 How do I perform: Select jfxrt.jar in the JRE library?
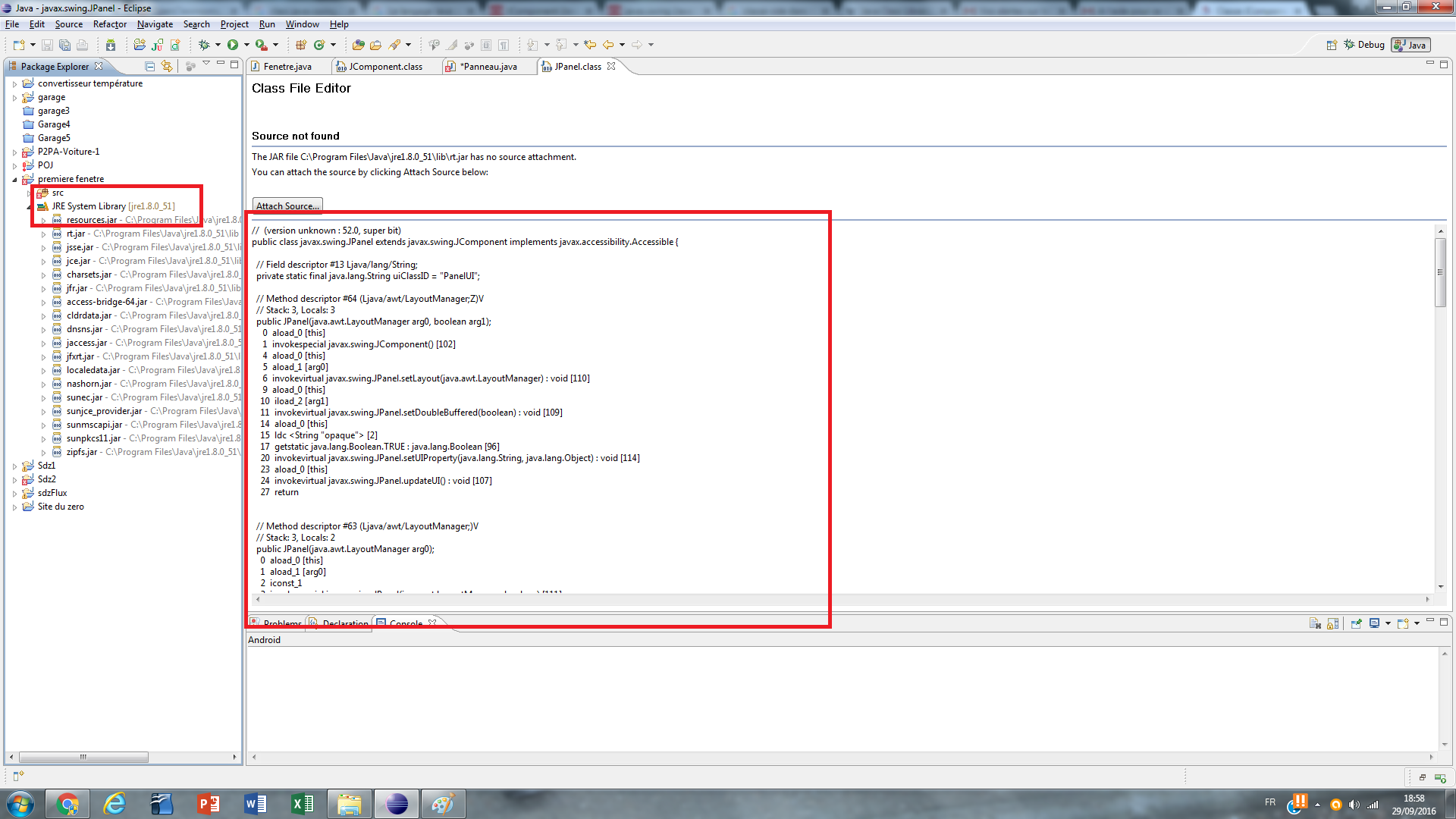click(80, 356)
